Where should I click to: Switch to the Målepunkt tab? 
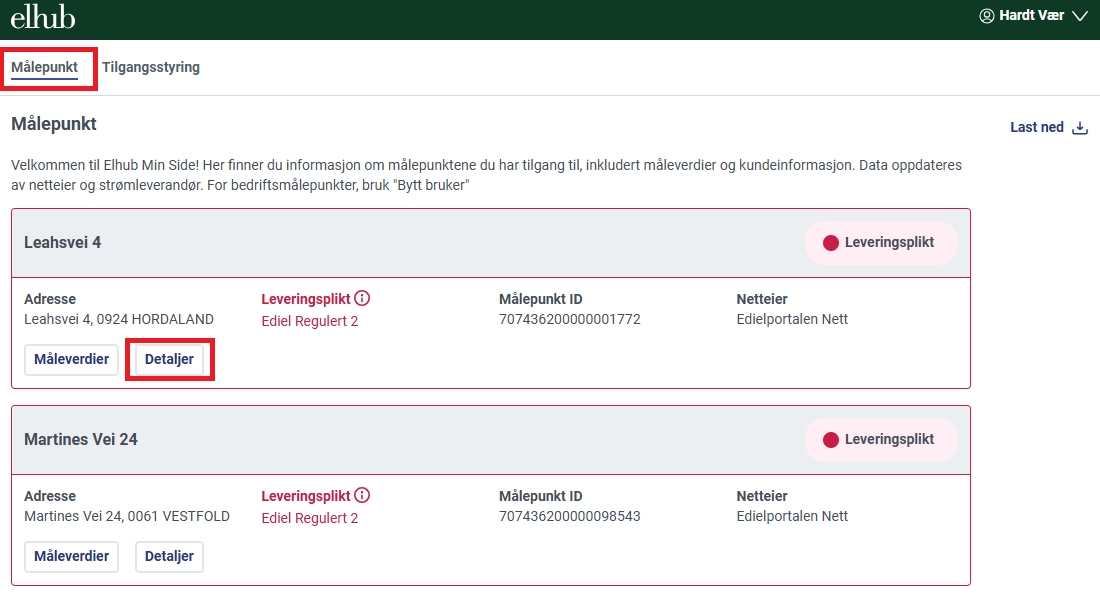(x=44, y=67)
